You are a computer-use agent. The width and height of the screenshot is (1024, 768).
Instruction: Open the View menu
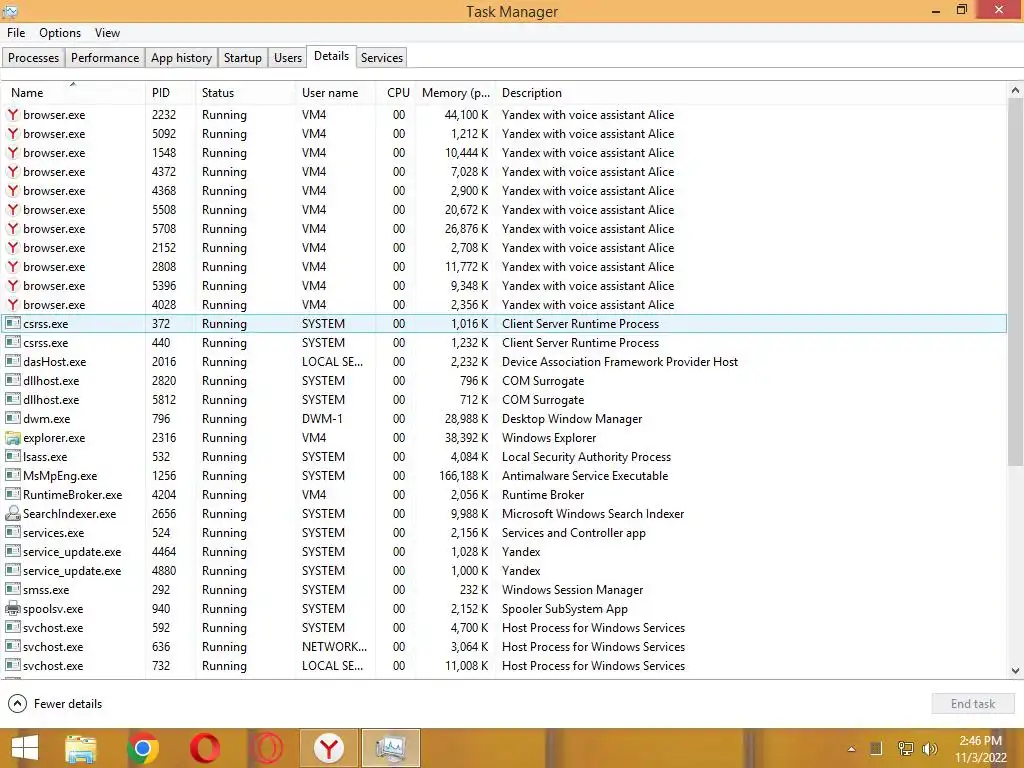tap(107, 33)
